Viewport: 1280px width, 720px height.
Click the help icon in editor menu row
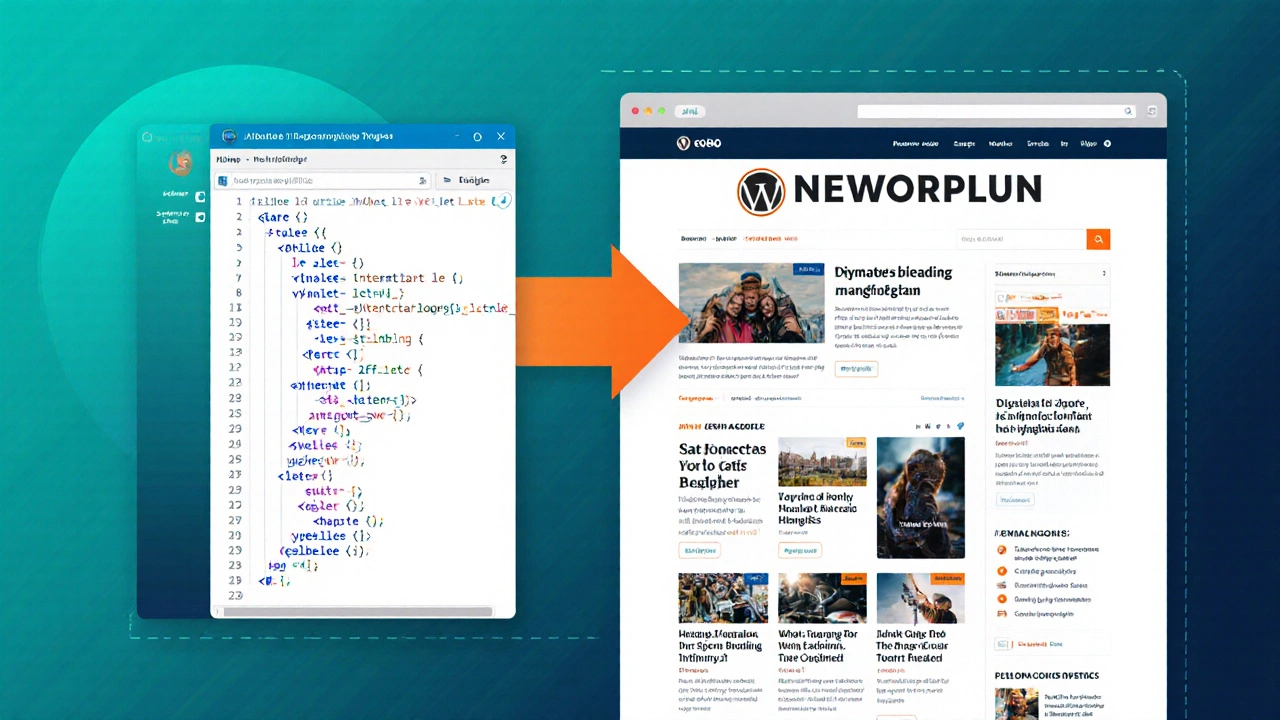503,159
